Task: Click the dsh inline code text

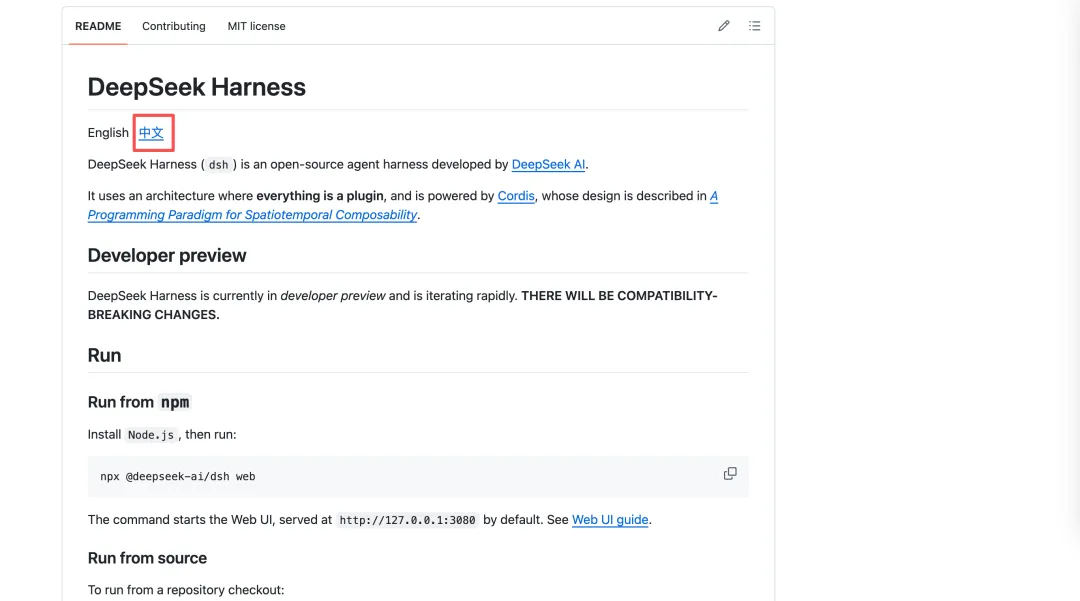Action: 218,165
